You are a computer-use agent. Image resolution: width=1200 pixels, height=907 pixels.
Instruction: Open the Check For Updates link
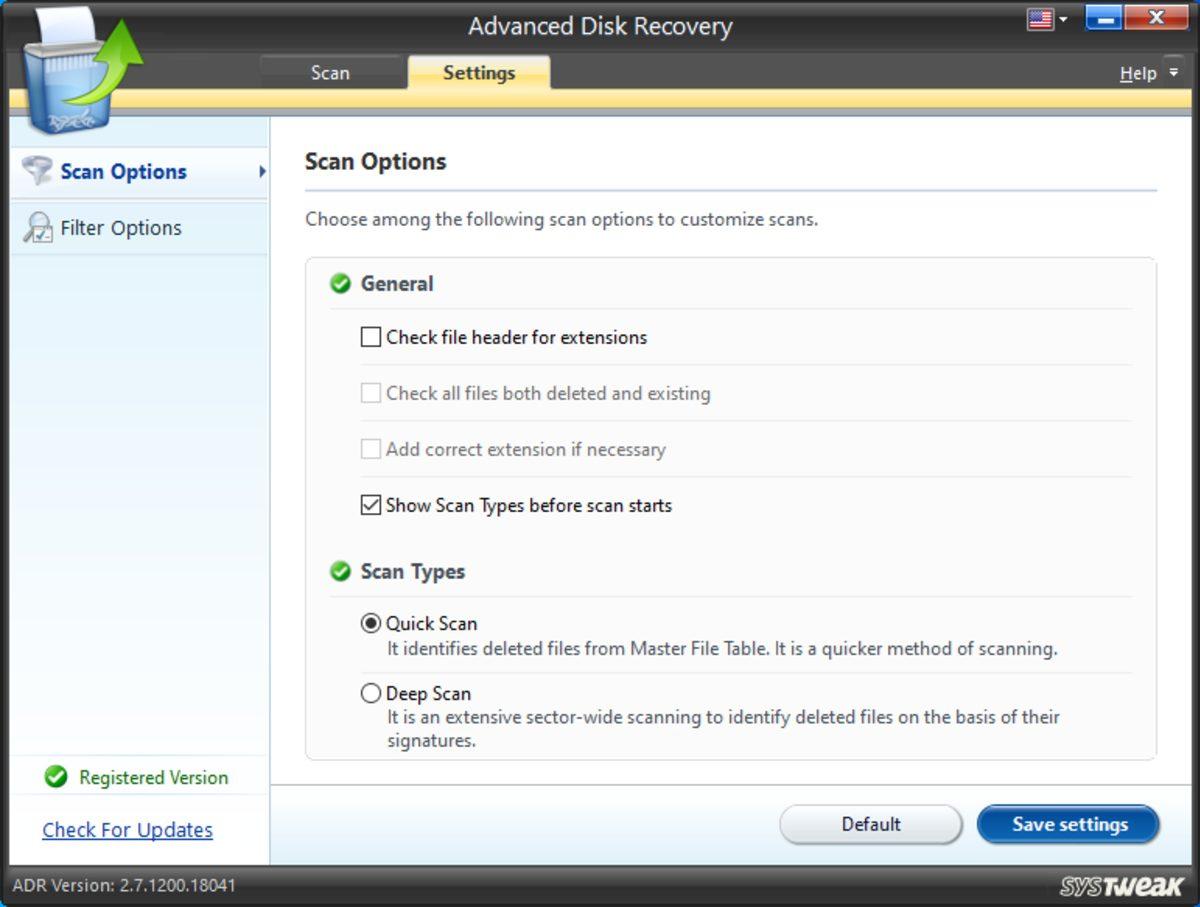127,830
